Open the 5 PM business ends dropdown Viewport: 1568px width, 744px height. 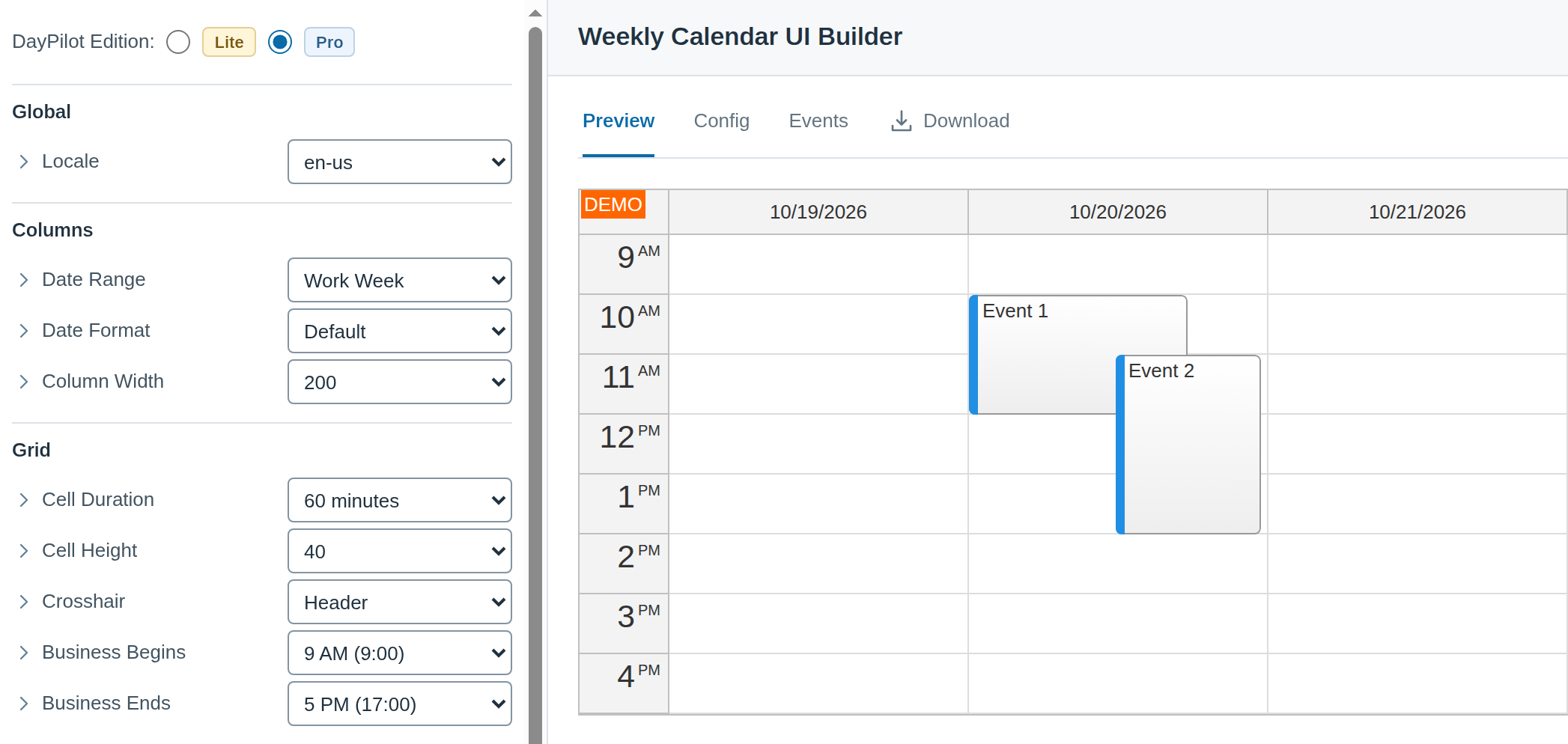(400, 704)
